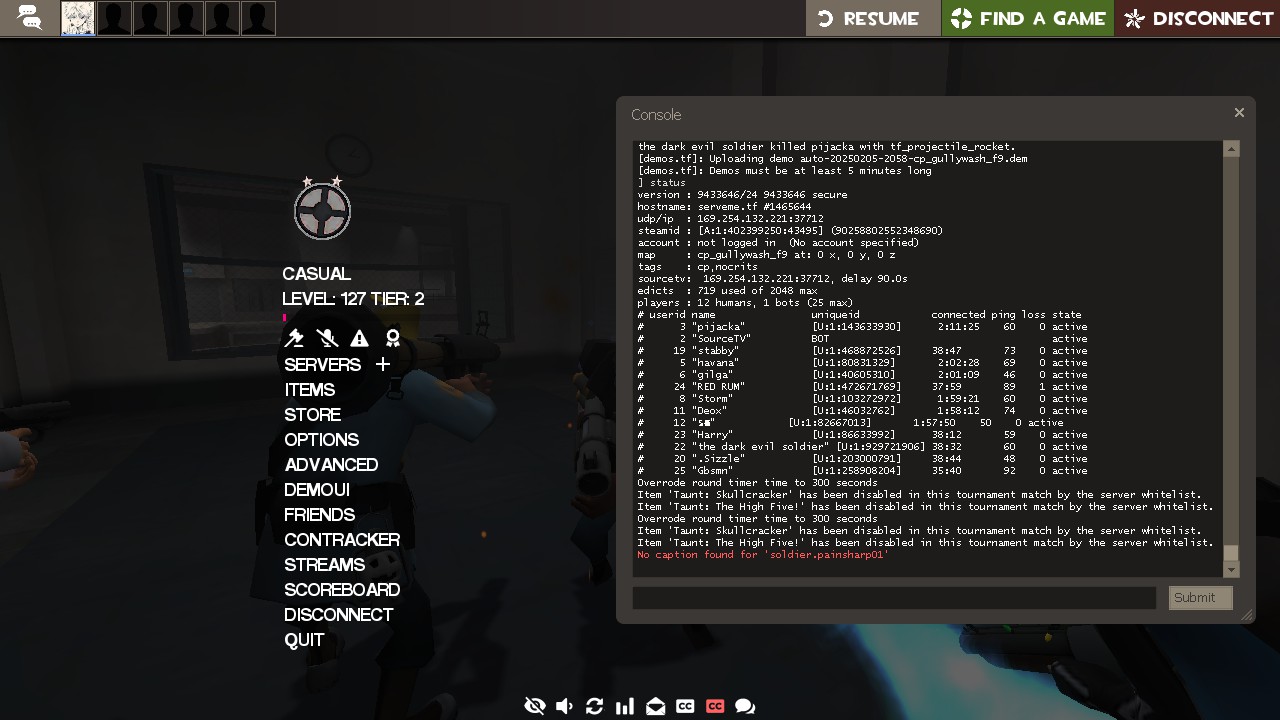Select the first party member avatar

[x=78, y=18]
